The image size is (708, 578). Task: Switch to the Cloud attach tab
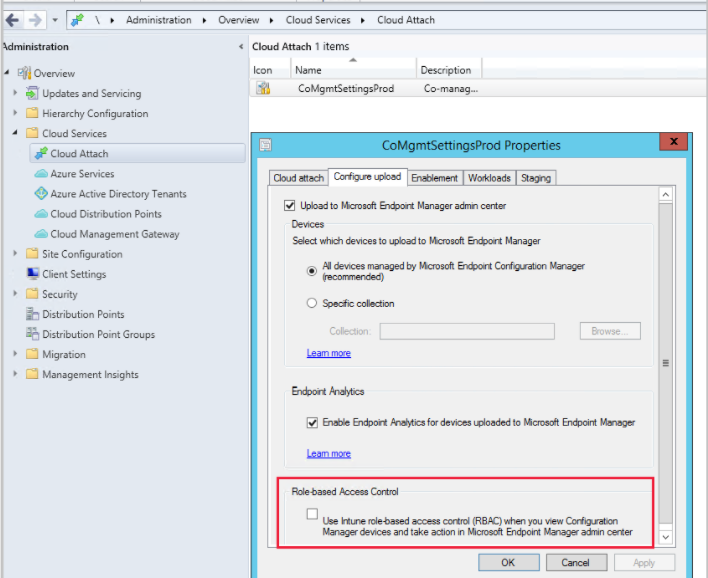[x=298, y=178]
